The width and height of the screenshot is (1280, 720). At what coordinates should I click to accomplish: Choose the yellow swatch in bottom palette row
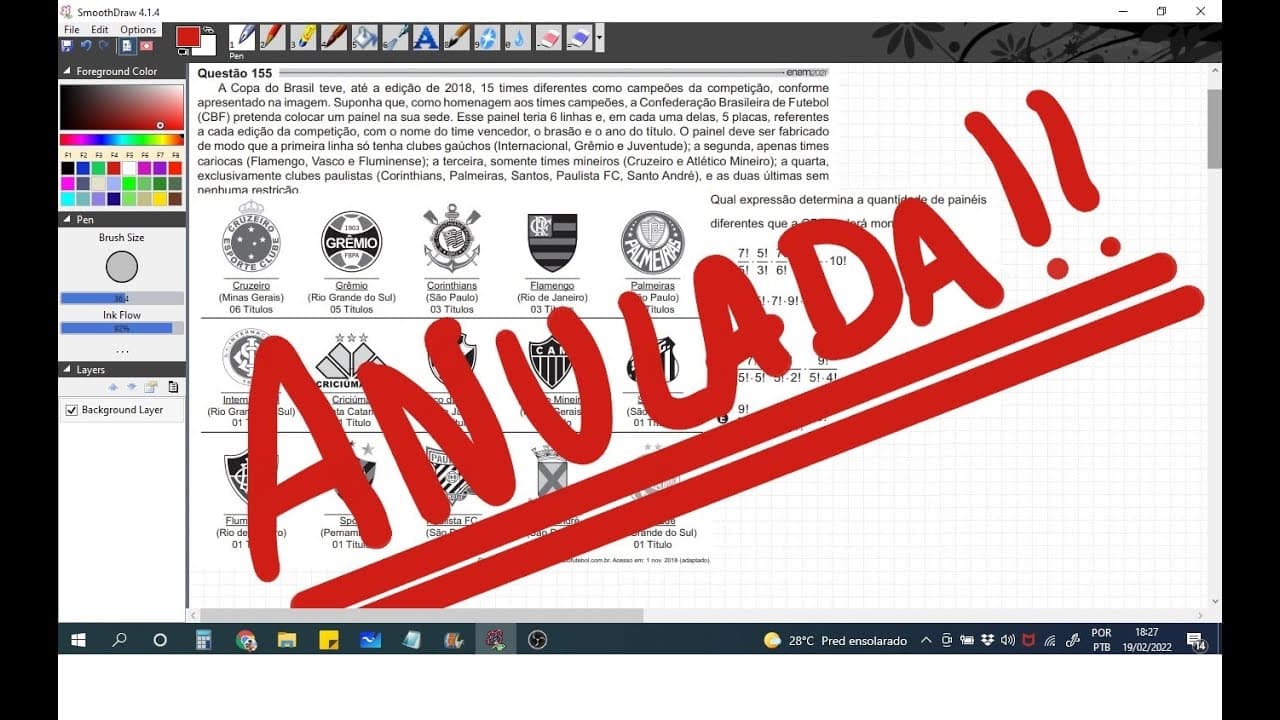tap(160, 199)
